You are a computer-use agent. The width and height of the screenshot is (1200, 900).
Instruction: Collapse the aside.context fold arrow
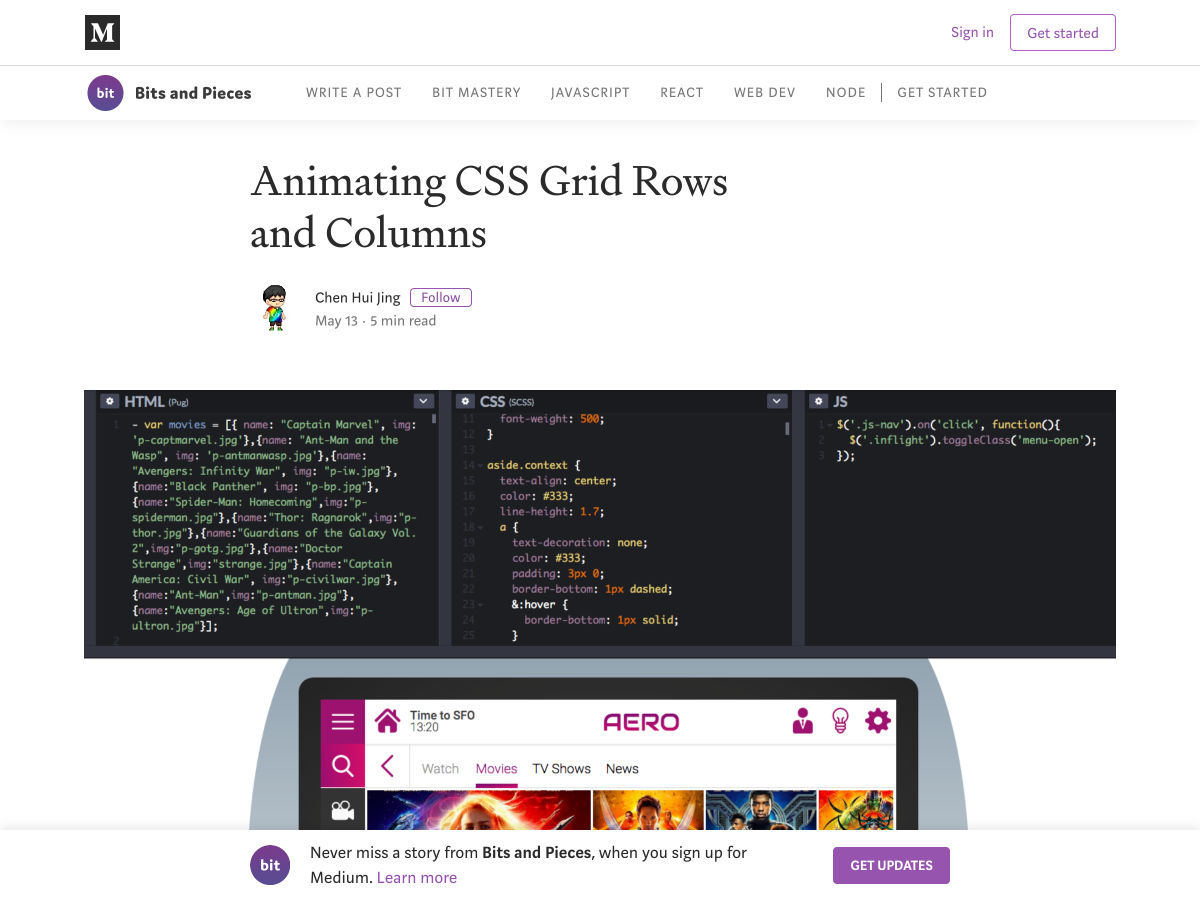pos(480,465)
